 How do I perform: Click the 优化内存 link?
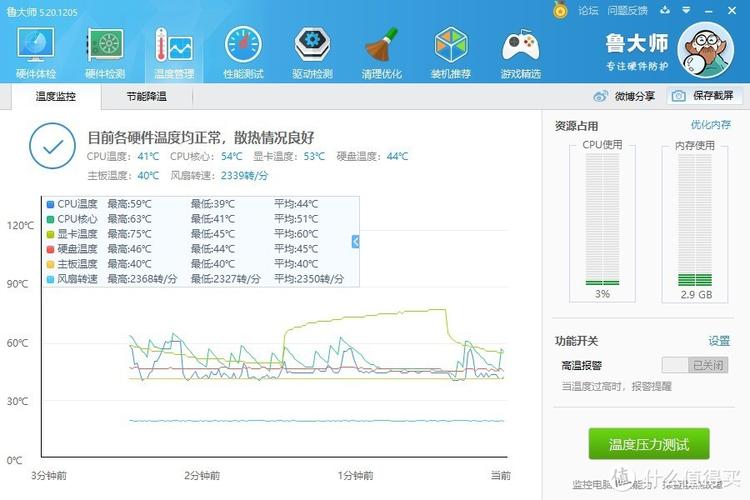[x=710, y=125]
